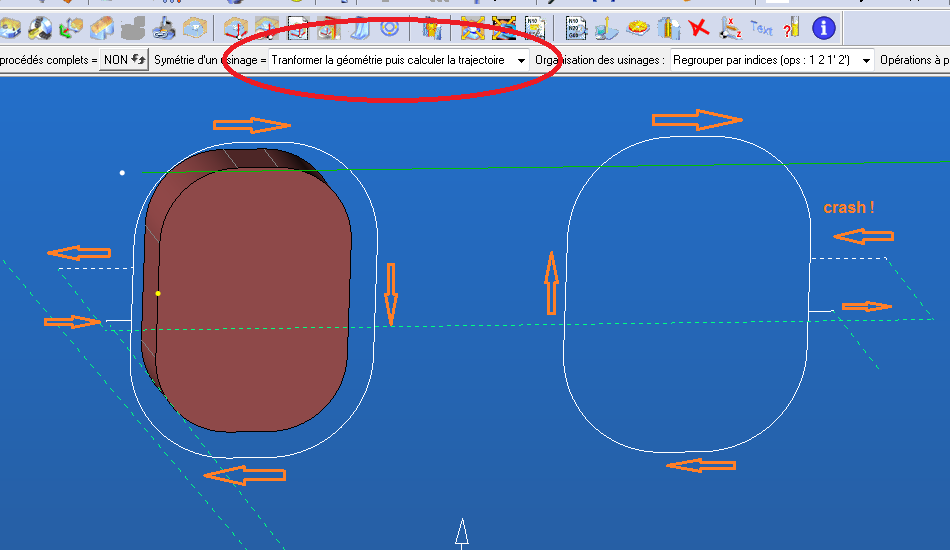Screen dimensions: 950x550
Task: Click the red cross delete icon
Action: click(699, 28)
